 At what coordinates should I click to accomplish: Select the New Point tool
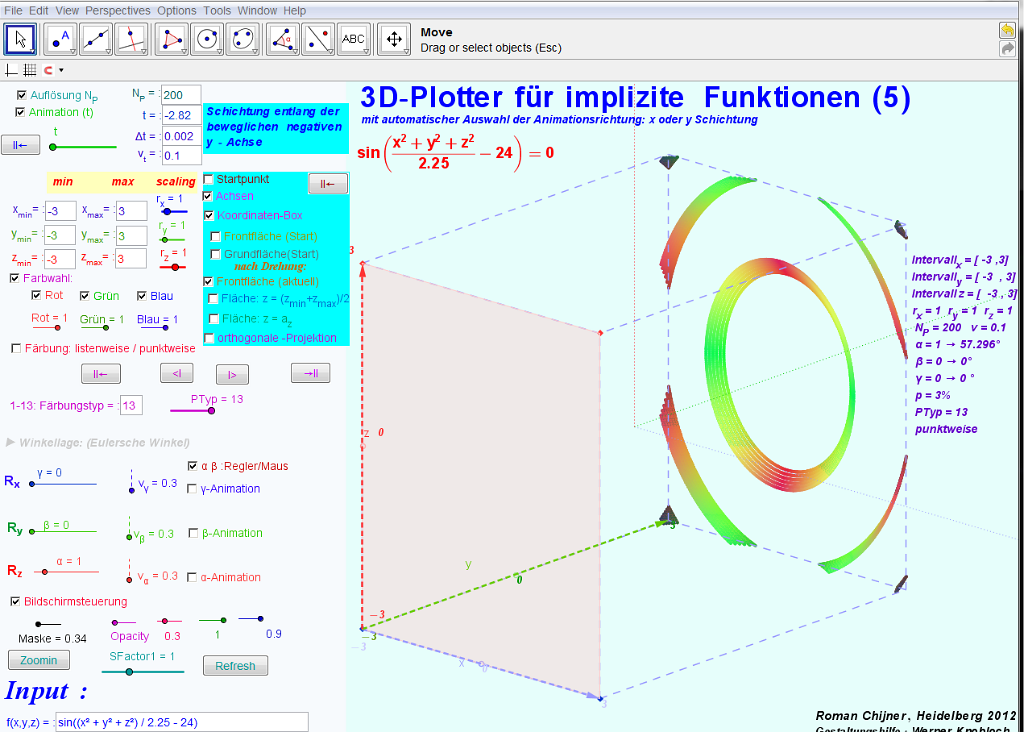point(59,39)
